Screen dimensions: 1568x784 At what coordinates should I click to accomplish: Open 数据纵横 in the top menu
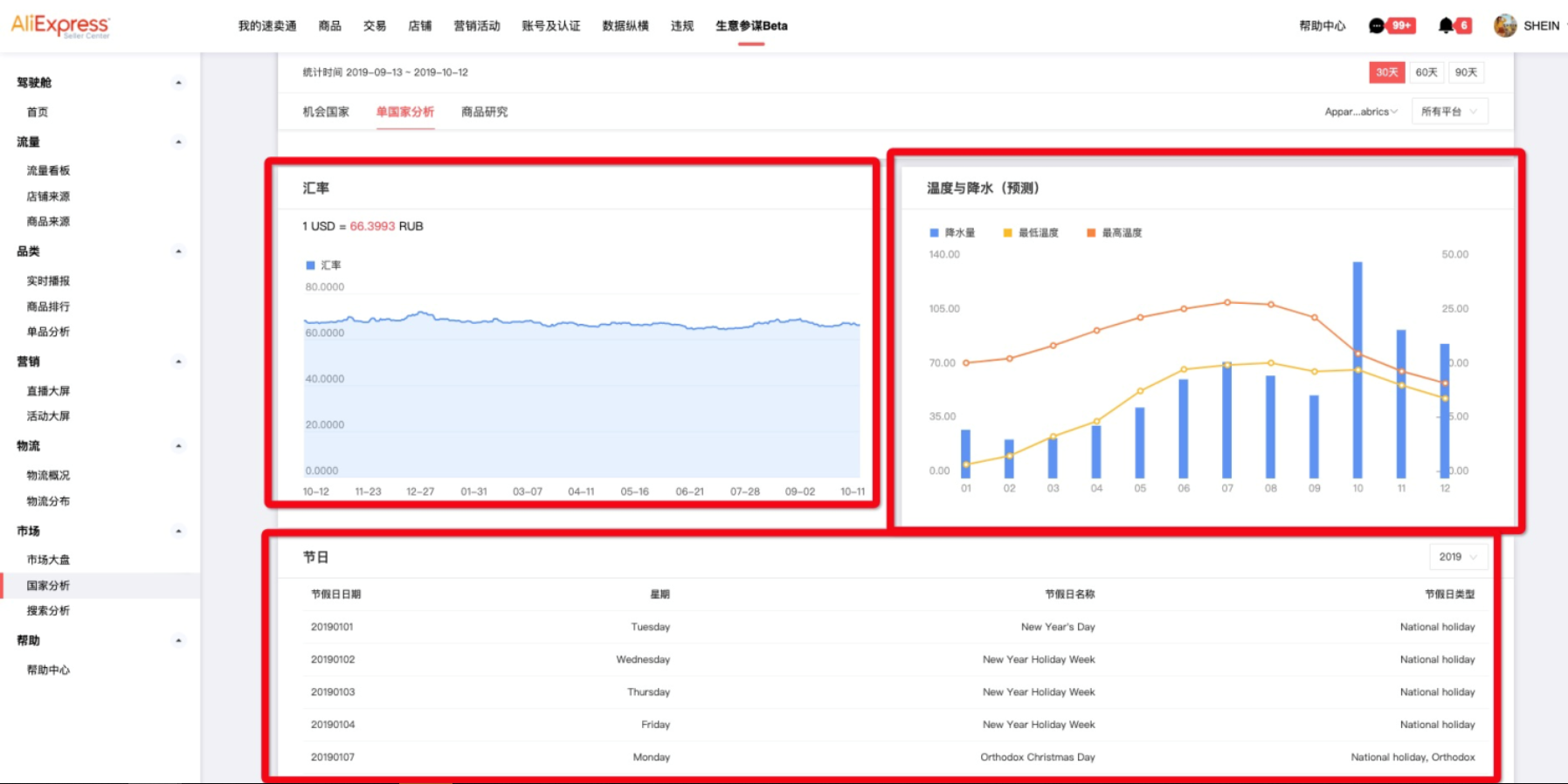pyautogui.click(x=625, y=26)
